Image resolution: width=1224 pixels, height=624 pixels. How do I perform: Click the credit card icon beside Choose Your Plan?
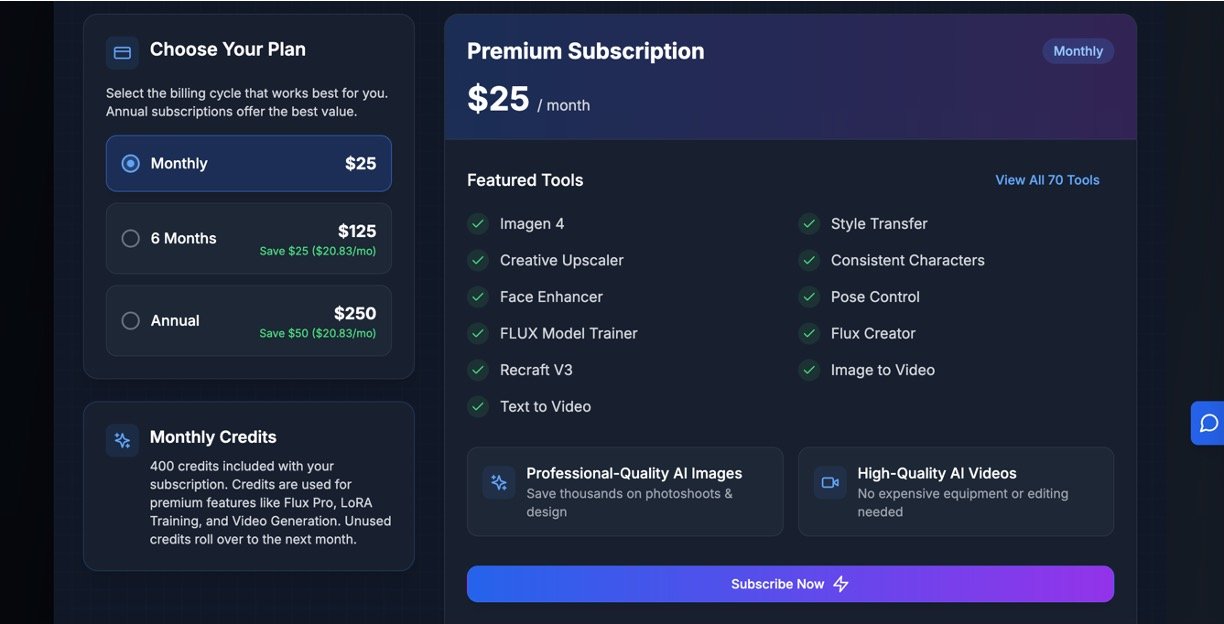click(122, 52)
